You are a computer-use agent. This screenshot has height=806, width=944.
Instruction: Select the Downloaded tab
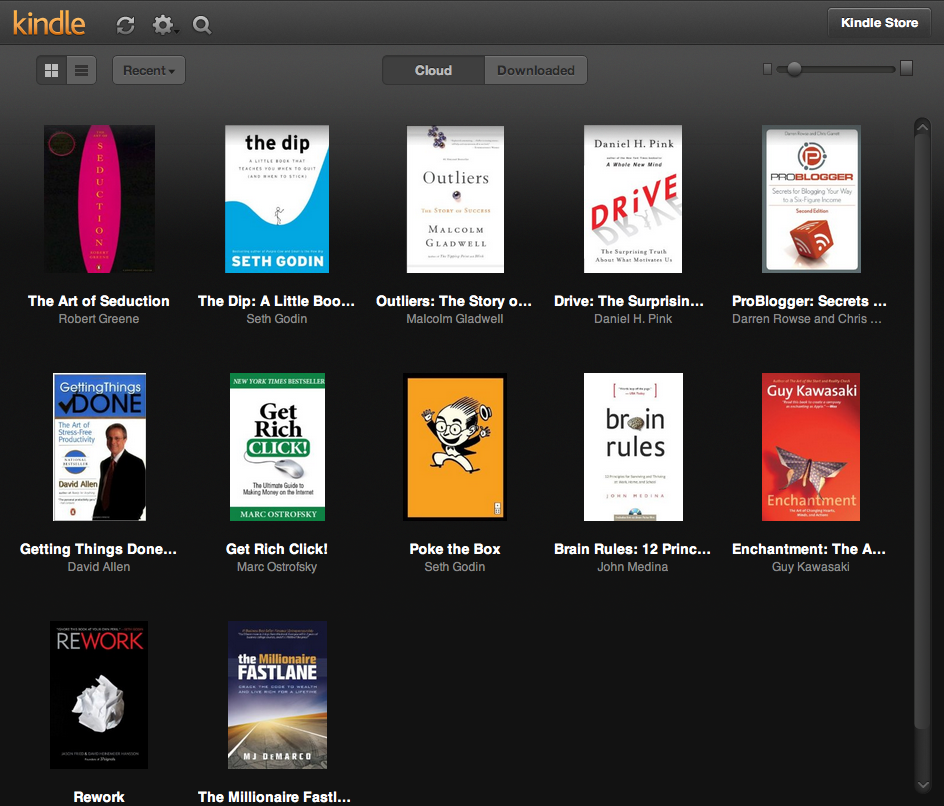pyautogui.click(x=536, y=70)
